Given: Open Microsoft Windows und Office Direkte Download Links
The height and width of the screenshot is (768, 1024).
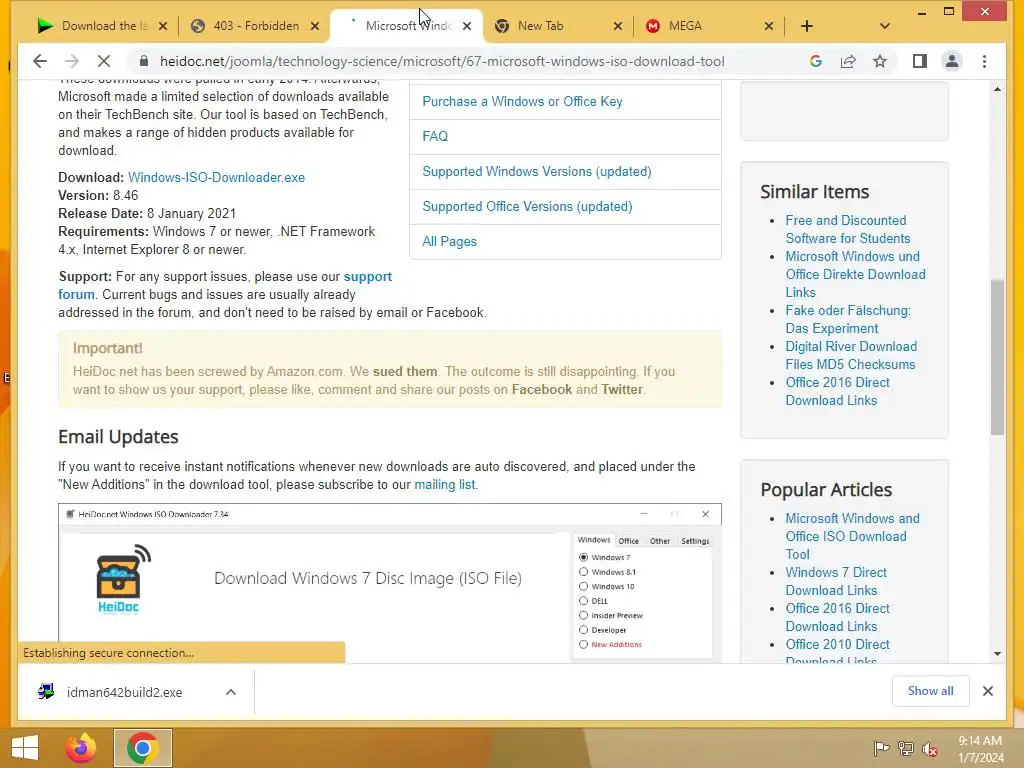Looking at the screenshot, I should [x=855, y=274].
